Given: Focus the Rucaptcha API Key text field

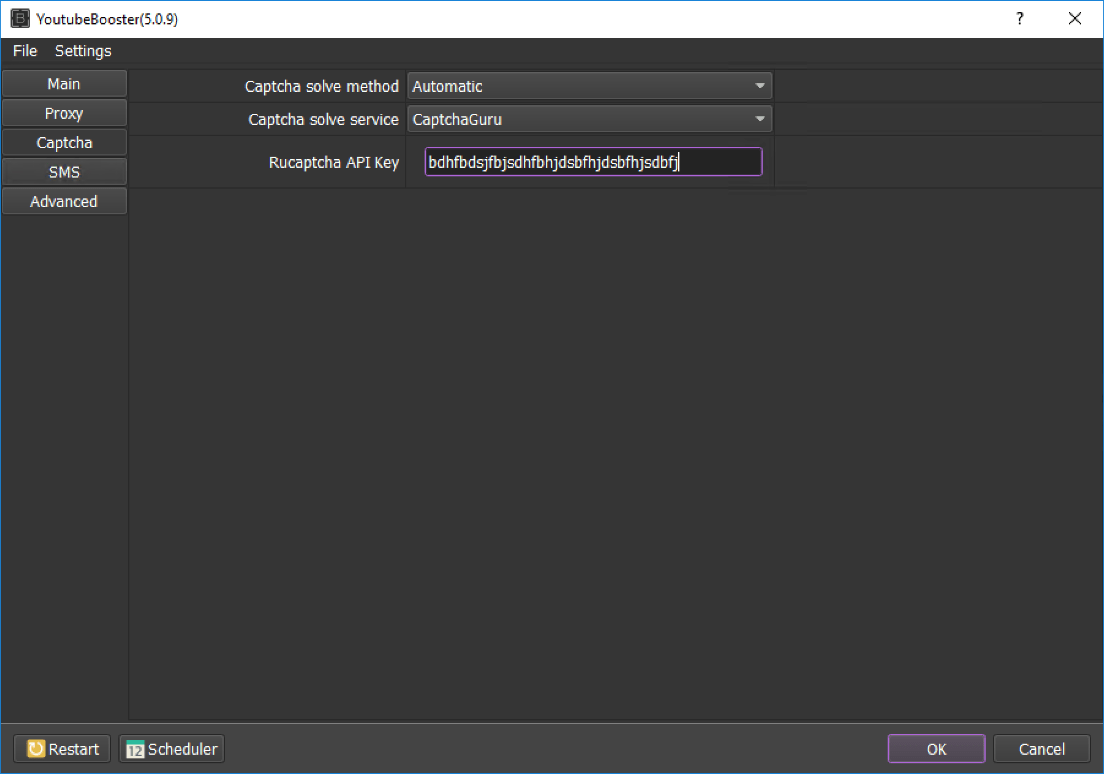Looking at the screenshot, I should click(593, 162).
